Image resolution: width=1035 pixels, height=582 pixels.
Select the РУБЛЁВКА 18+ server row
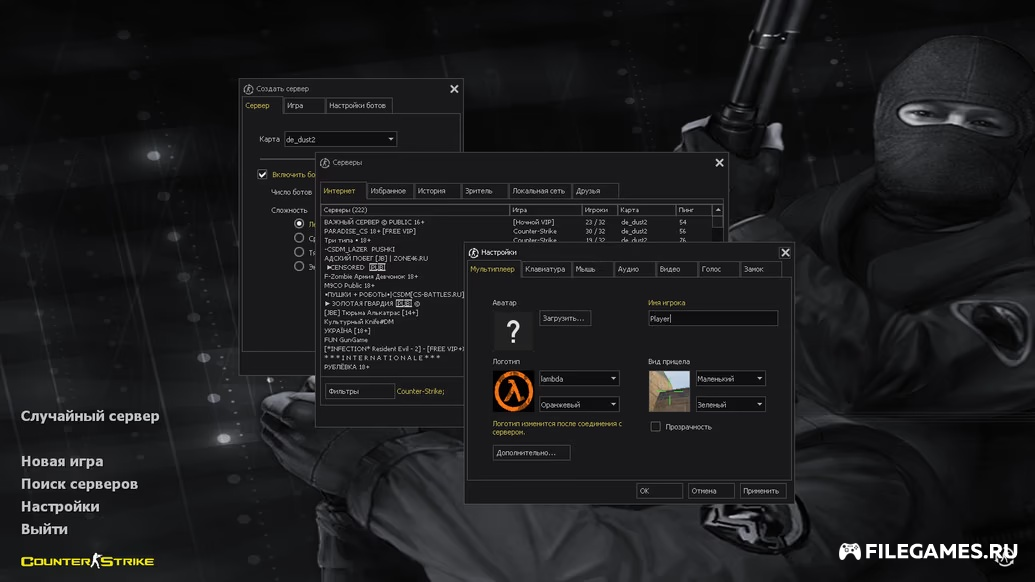click(393, 367)
